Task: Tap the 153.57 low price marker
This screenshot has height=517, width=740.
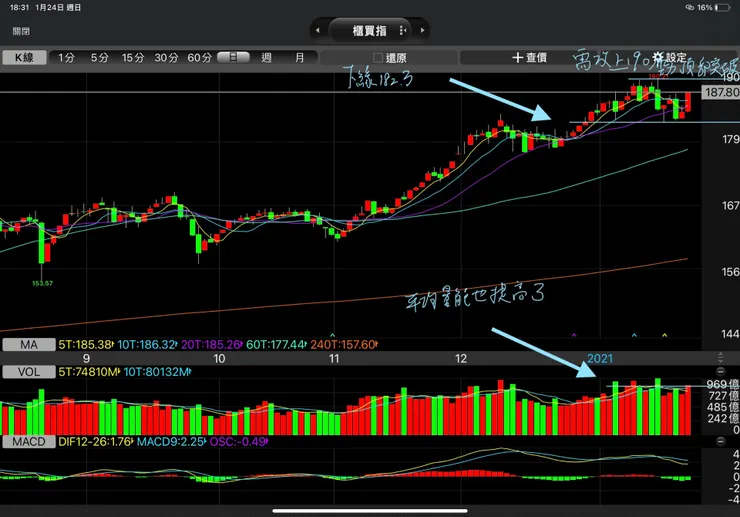Action: pyautogui.click(x=42, y=283)
